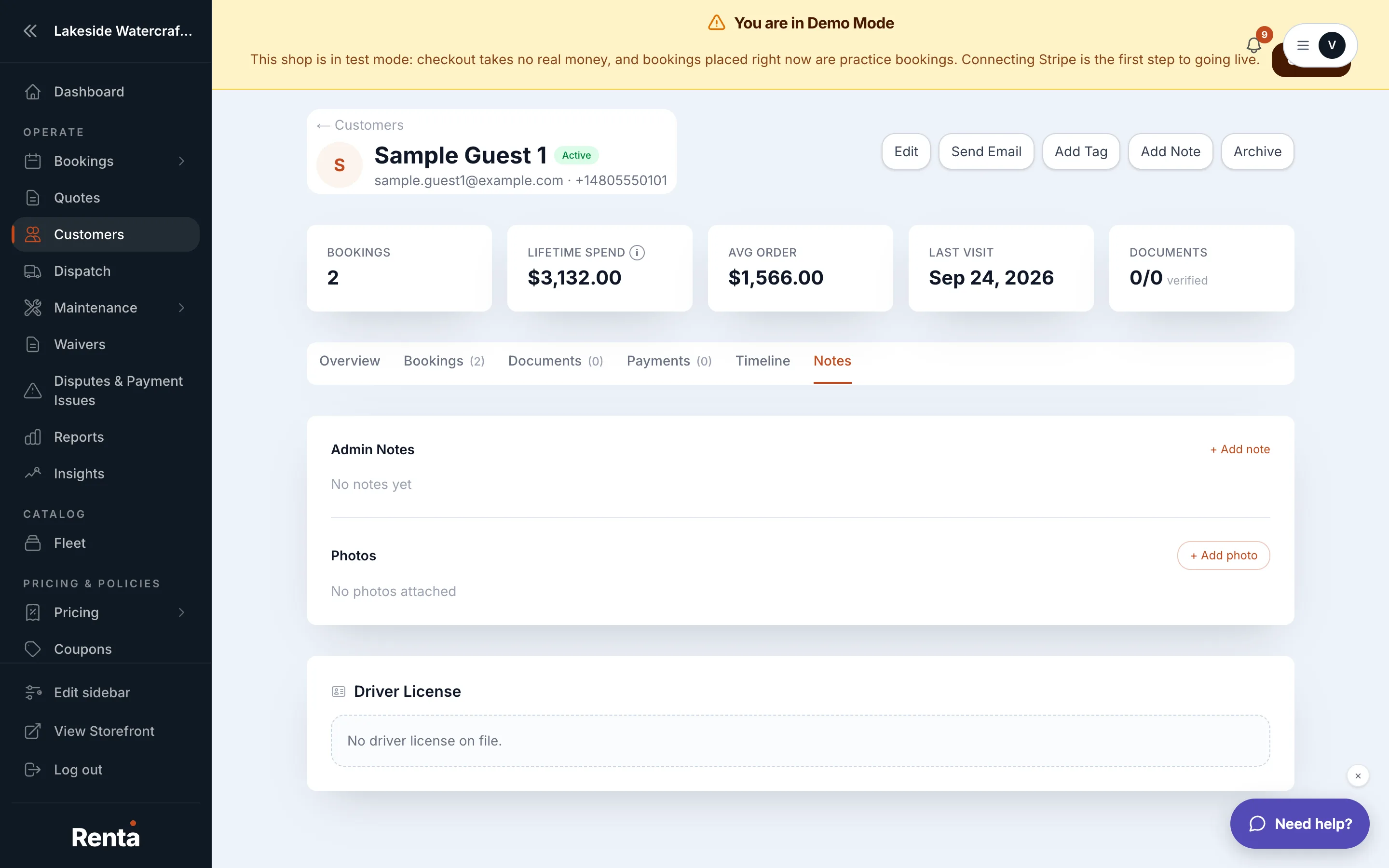Click the Send Email button
Screen dimensions: 1389x868
pyautogui.click(x=986, y=151)
